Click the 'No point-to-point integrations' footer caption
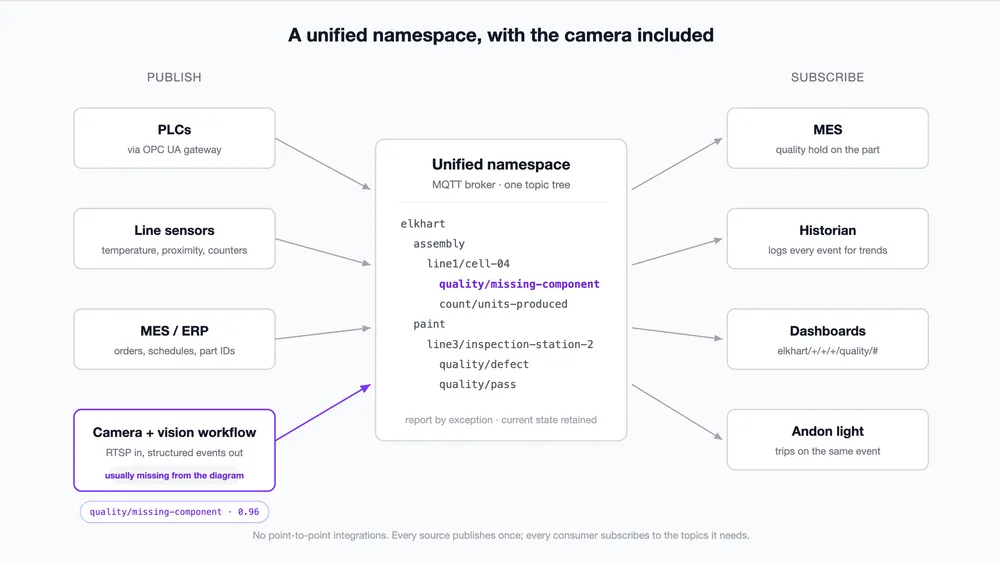 [501, 536]
